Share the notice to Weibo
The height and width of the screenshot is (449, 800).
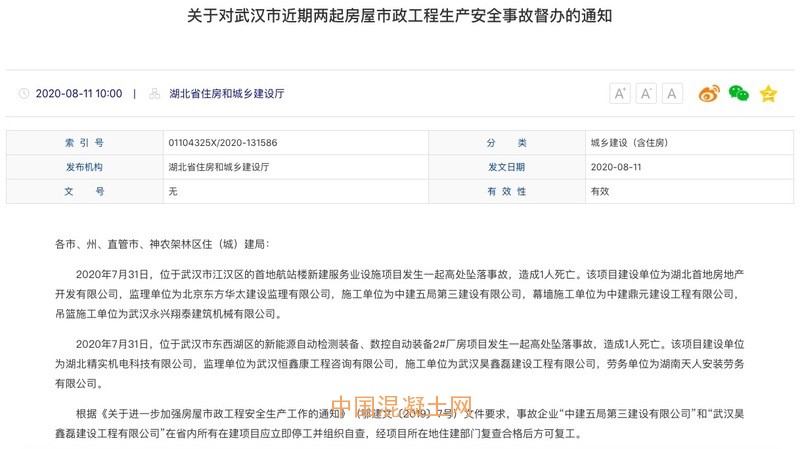pyautogui.click(x=709, y=93)
